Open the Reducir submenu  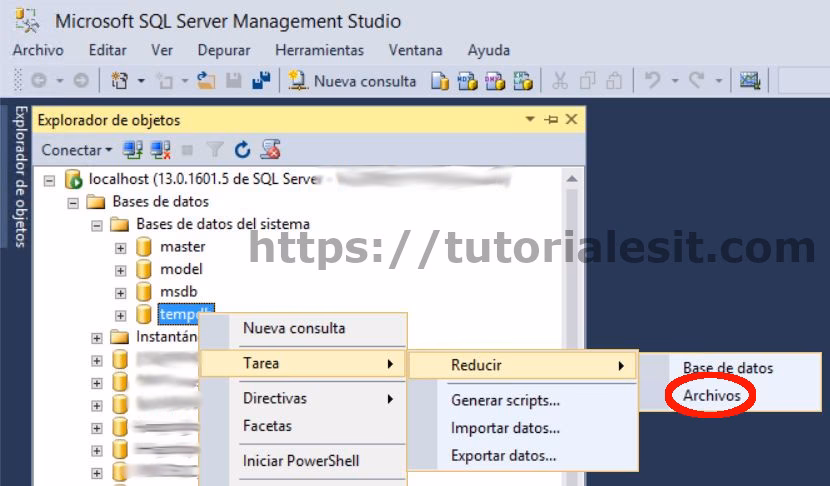[x=522, y=365]
